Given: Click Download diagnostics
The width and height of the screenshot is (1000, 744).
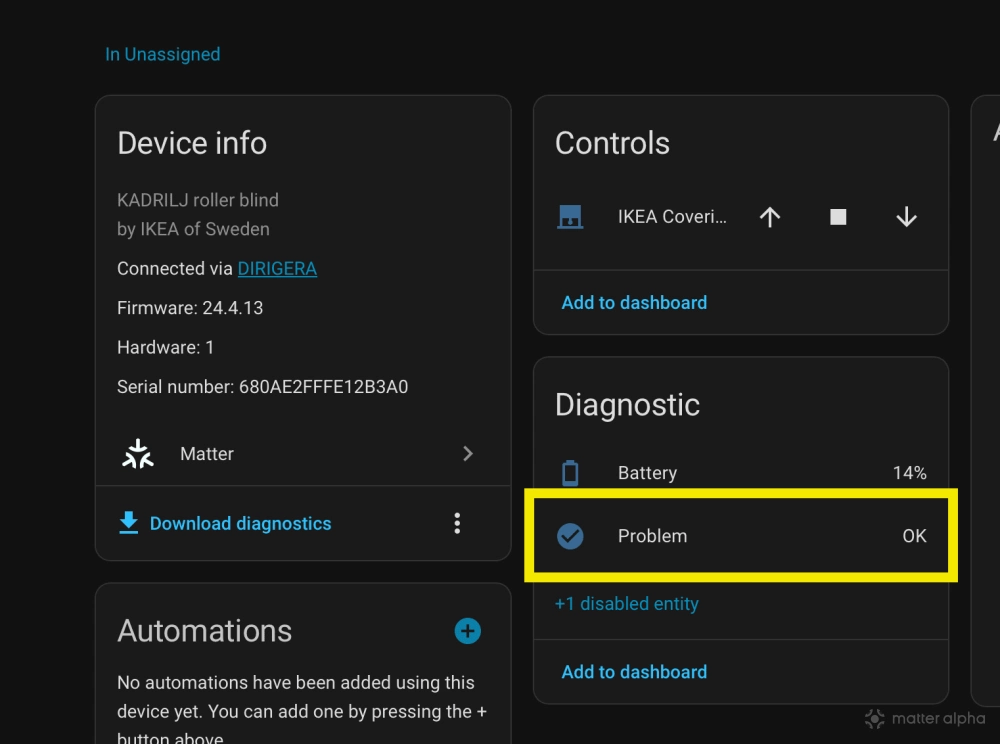Looking at the screenshot, I should coord(240,523).
